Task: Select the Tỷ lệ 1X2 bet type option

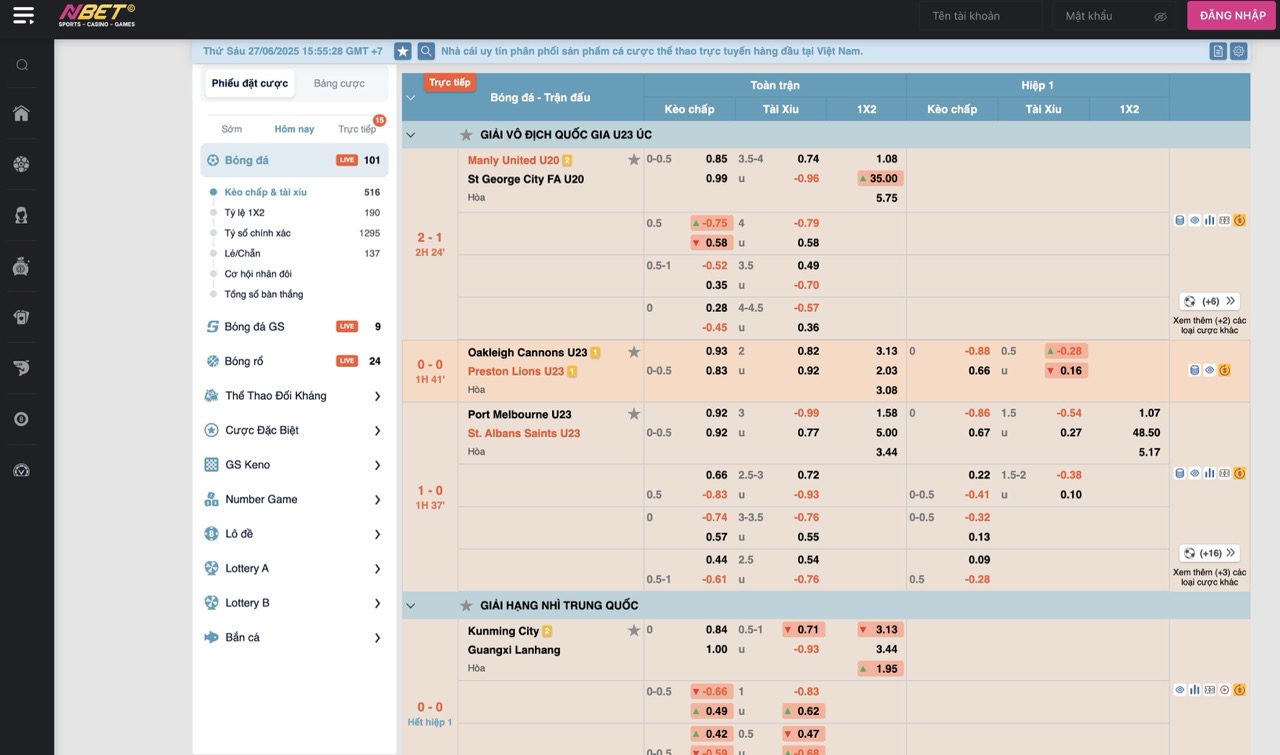Action: point(245,213)
